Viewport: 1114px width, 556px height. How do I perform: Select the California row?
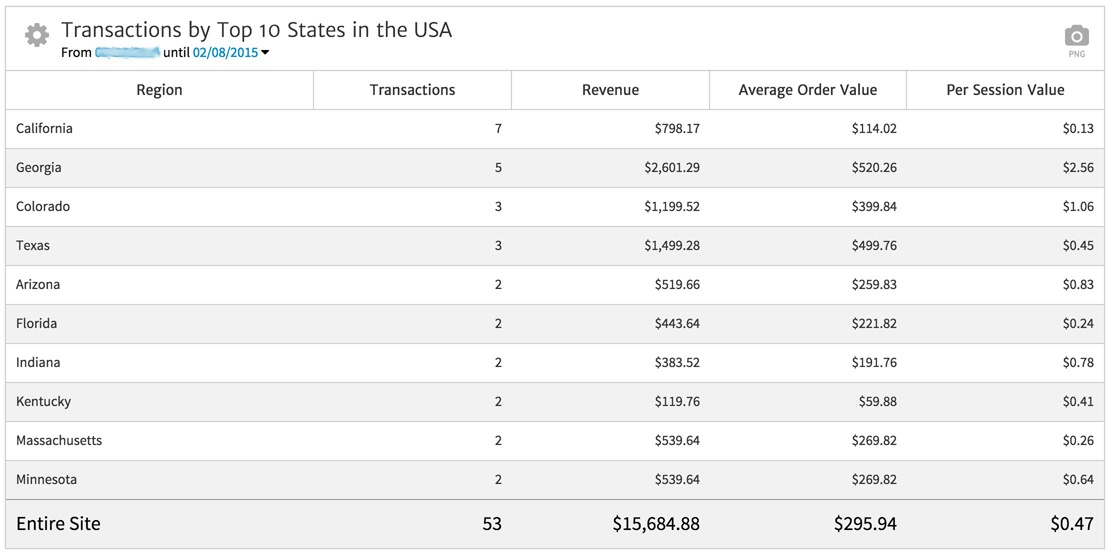coord(44,128)
